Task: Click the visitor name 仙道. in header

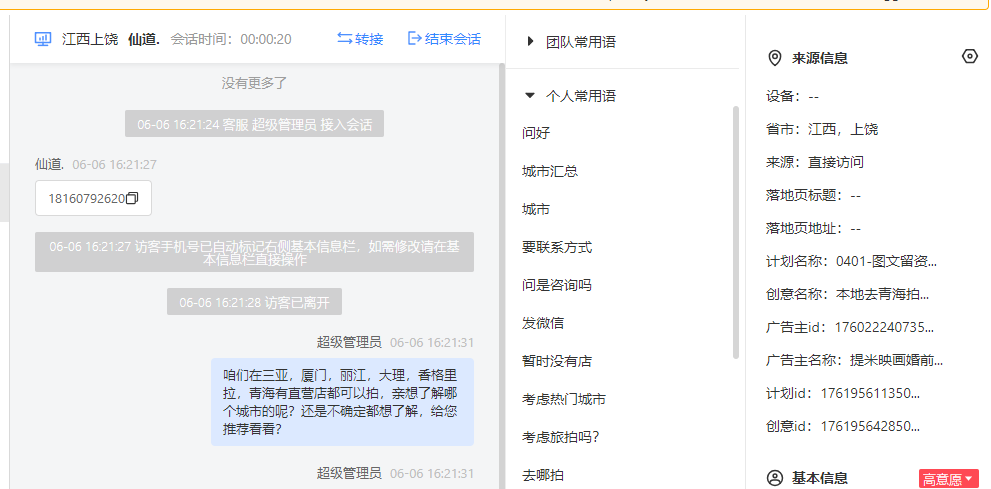Action: pos(143,39)
